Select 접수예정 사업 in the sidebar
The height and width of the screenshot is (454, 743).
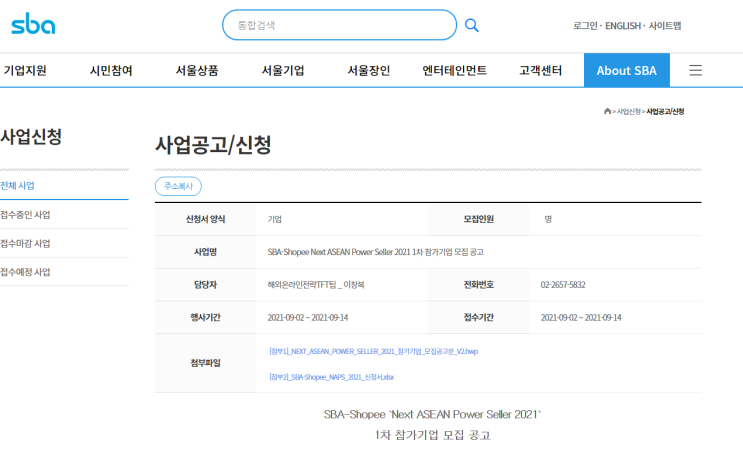point(25,272)
